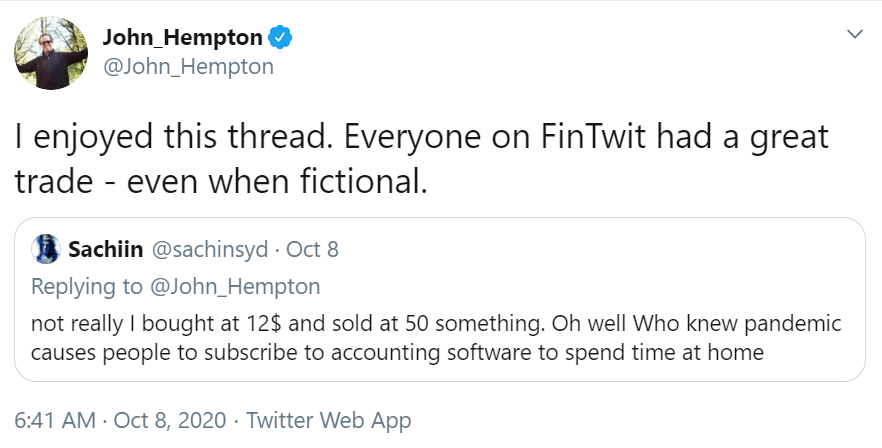This screenshot has height=448, width=882.
Task: Click the bold John_Hempton display name
Action: tap(182, 38)
